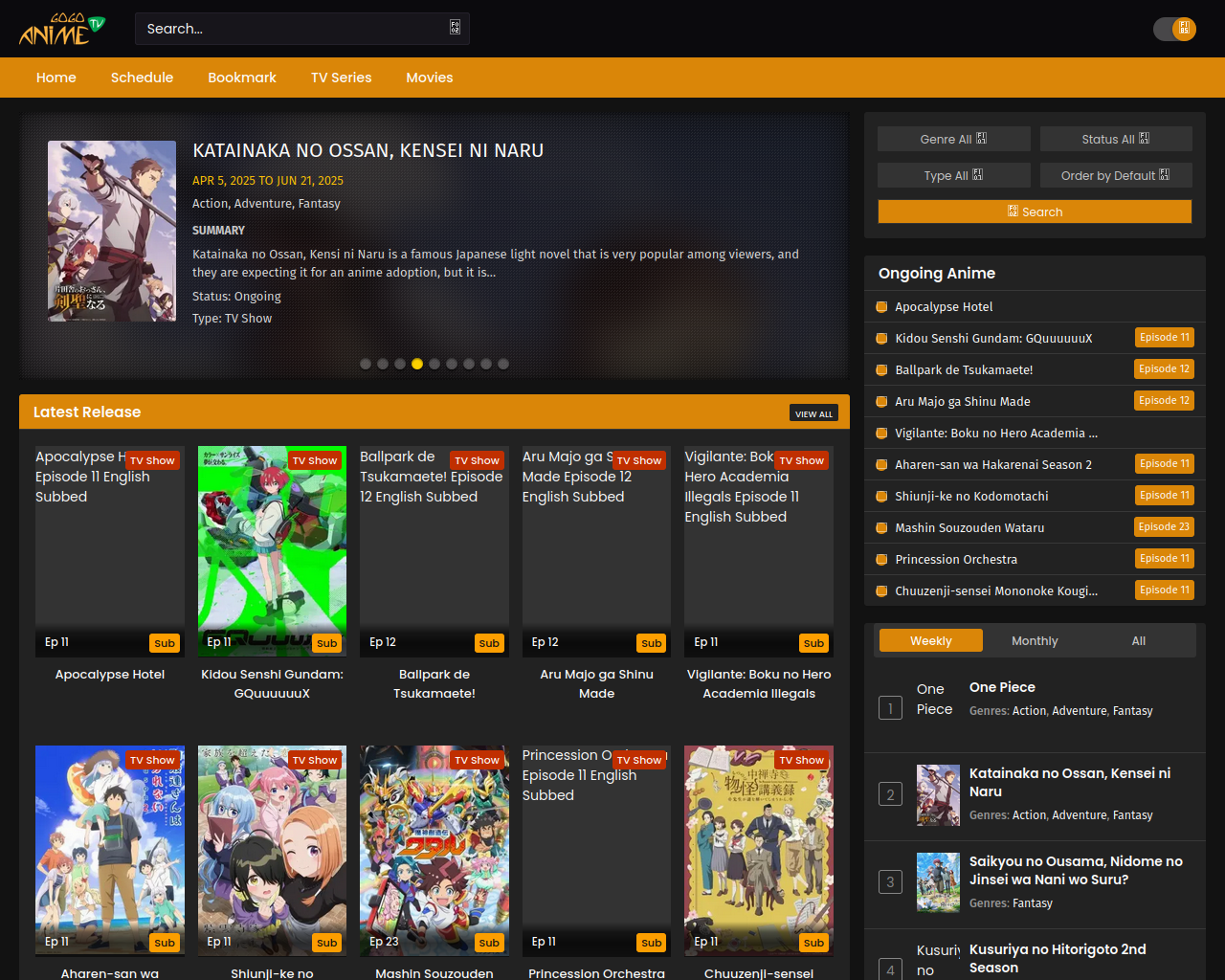This screenshot has width=1225, height=980.
Task: Click rank 3 number box in ranking
Action: pyautogui.click(x=890, y=882)
